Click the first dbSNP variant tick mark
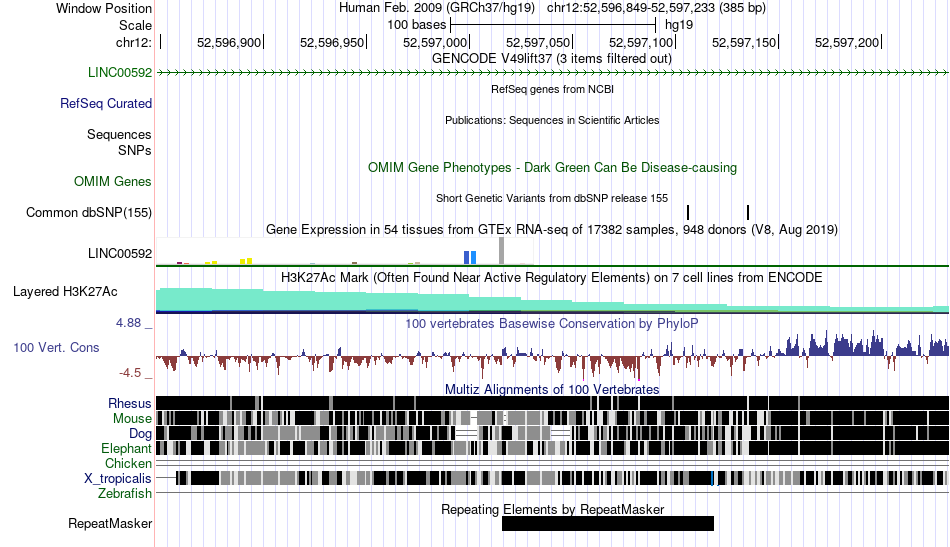This screenshot has width=950, height=547. coord(688,212)
